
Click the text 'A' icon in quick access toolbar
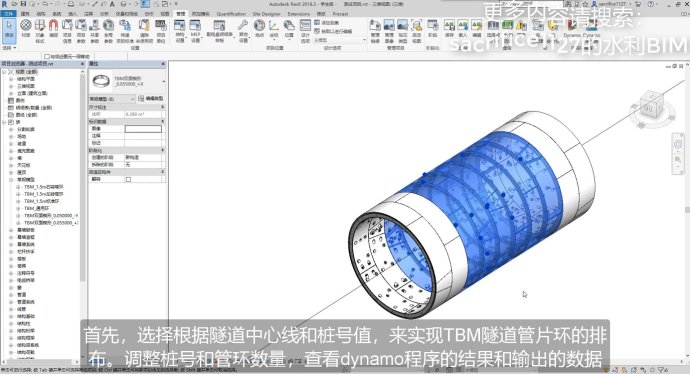(x=112, y=4)
